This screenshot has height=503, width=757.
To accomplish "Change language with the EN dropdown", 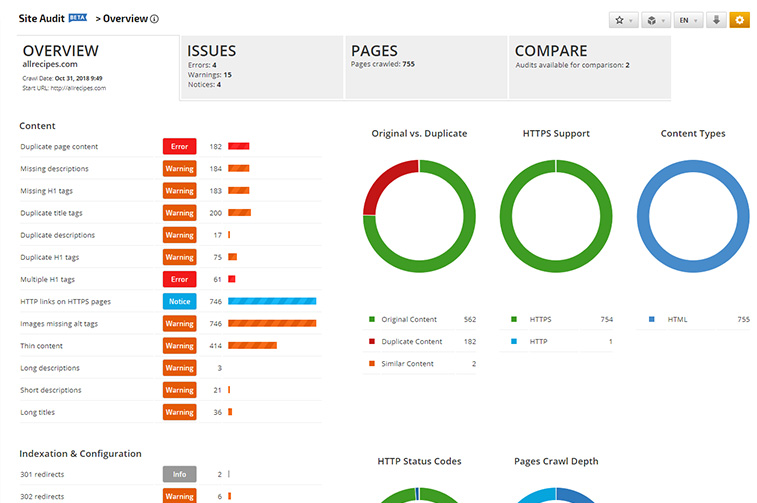I will [688, 20].
